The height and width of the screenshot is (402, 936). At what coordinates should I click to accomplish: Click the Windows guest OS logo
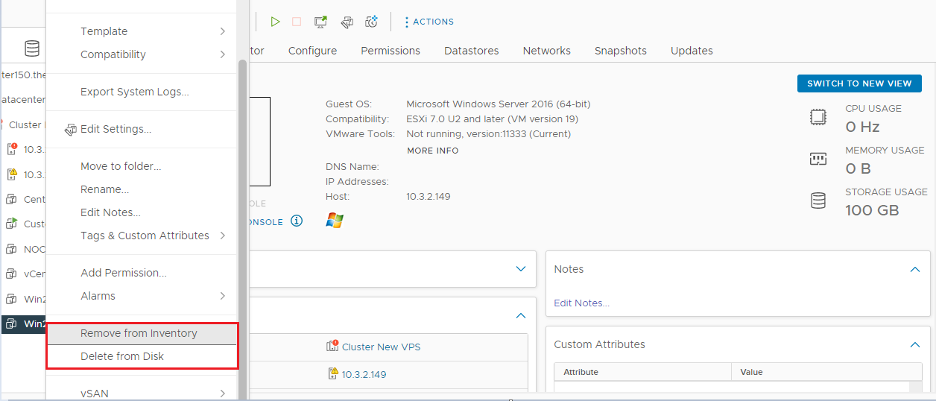335,220
